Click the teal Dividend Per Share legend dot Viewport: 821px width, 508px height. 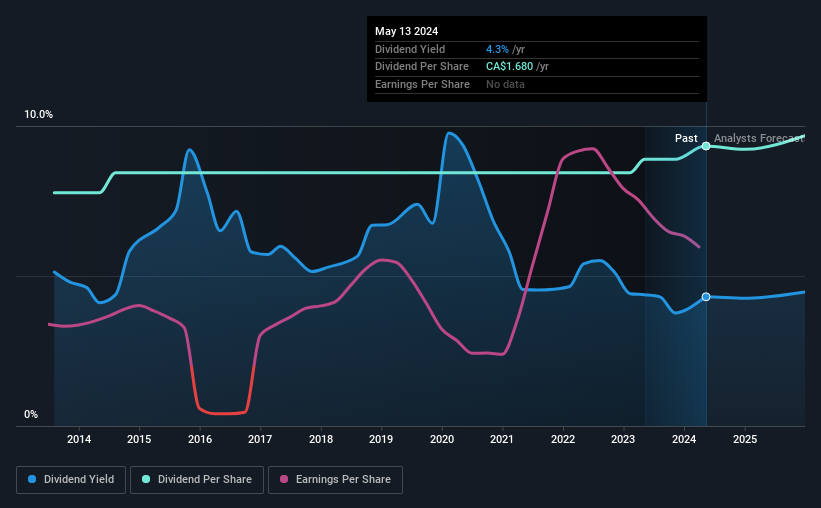(x=146, y=479)
